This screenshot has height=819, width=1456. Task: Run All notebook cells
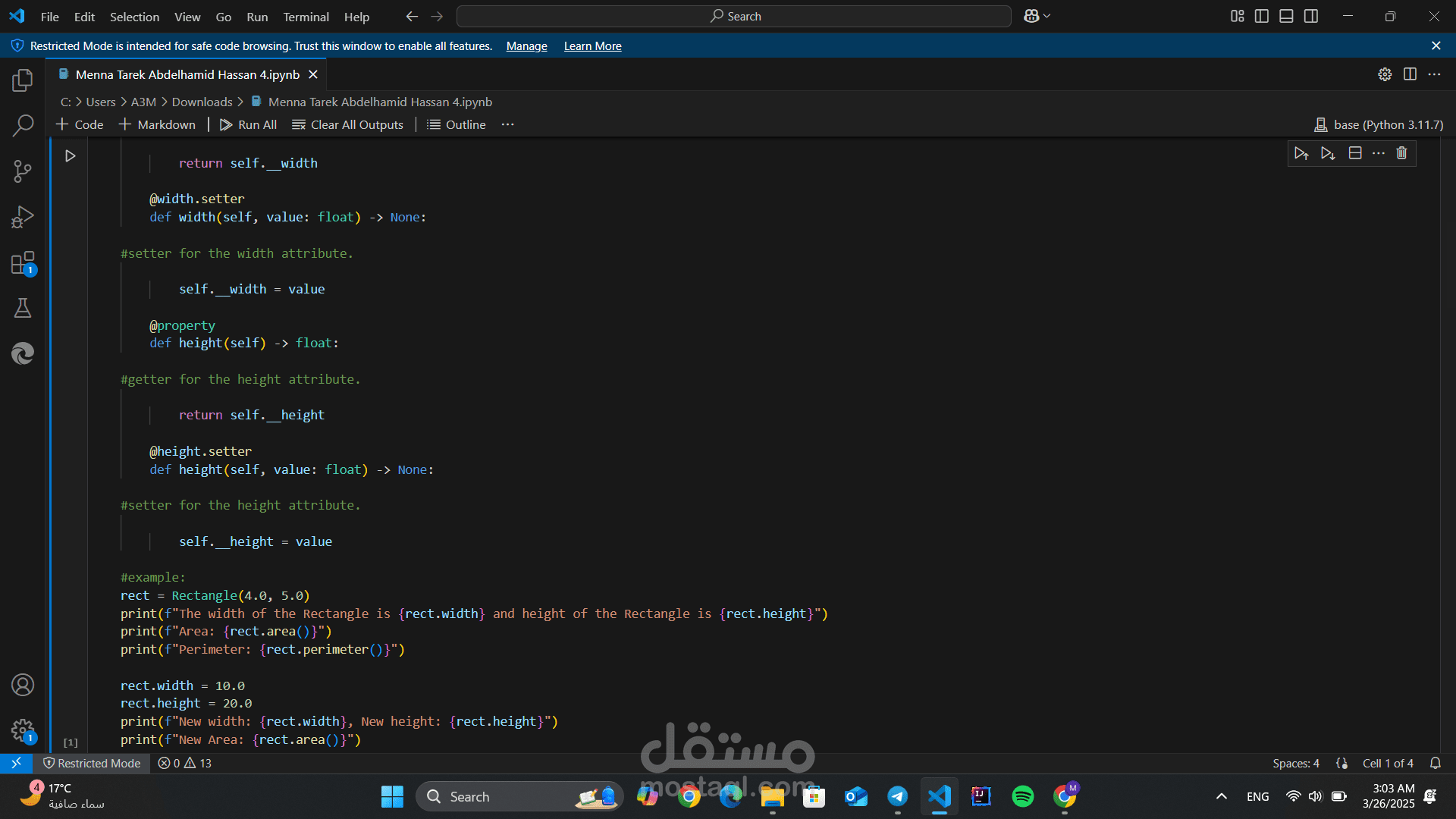tap(248, 124)
